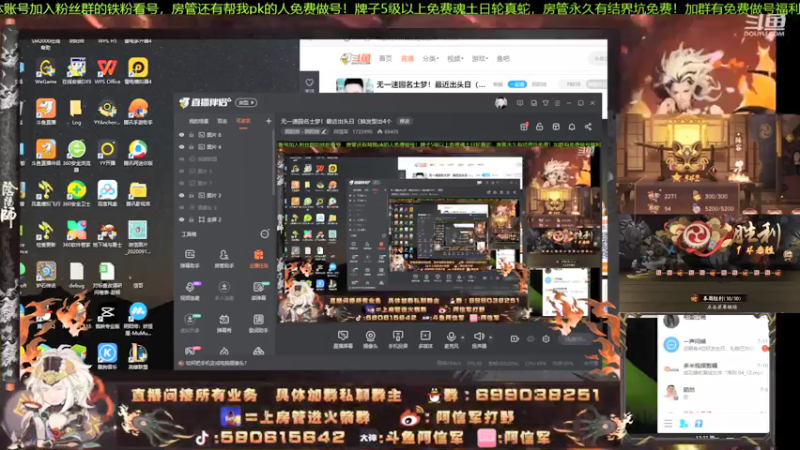The width and height of the screenshot is (800, 450).
Task: Open the tool box more-options circle icon
Action: coord(264,234)
